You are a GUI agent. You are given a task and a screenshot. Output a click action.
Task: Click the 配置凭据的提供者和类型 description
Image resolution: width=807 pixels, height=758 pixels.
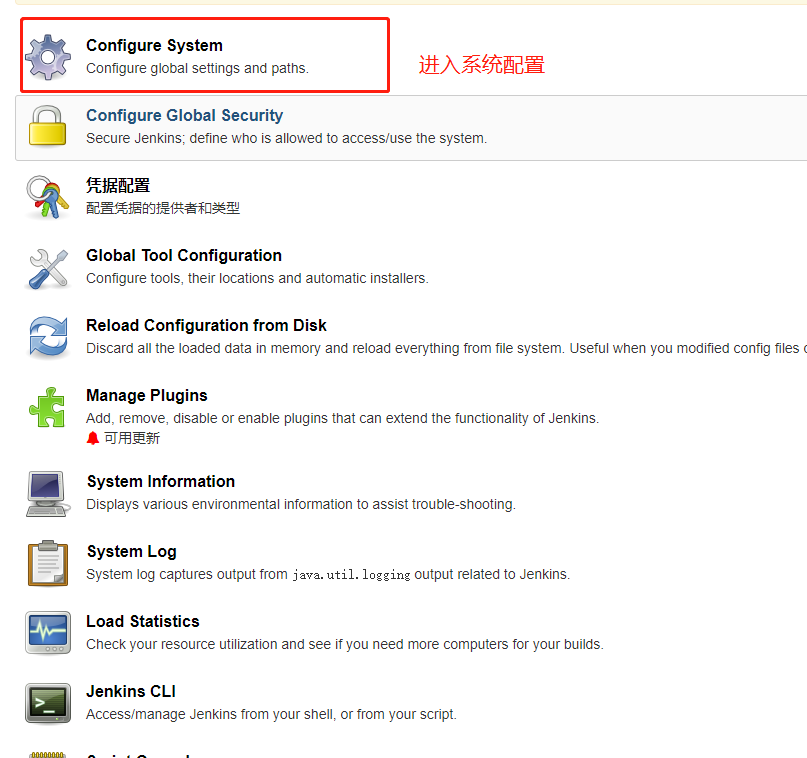point(163,208)
